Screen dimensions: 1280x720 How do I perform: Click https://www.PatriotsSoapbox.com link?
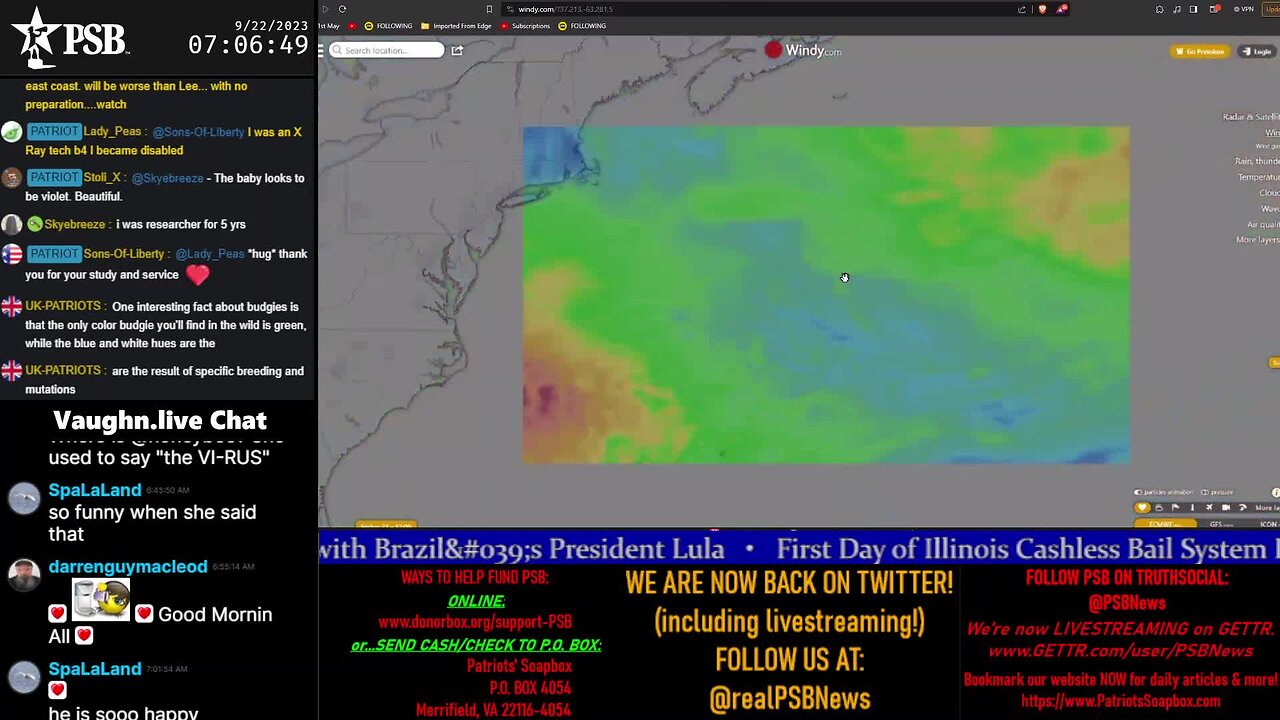tap(1120, 701)
